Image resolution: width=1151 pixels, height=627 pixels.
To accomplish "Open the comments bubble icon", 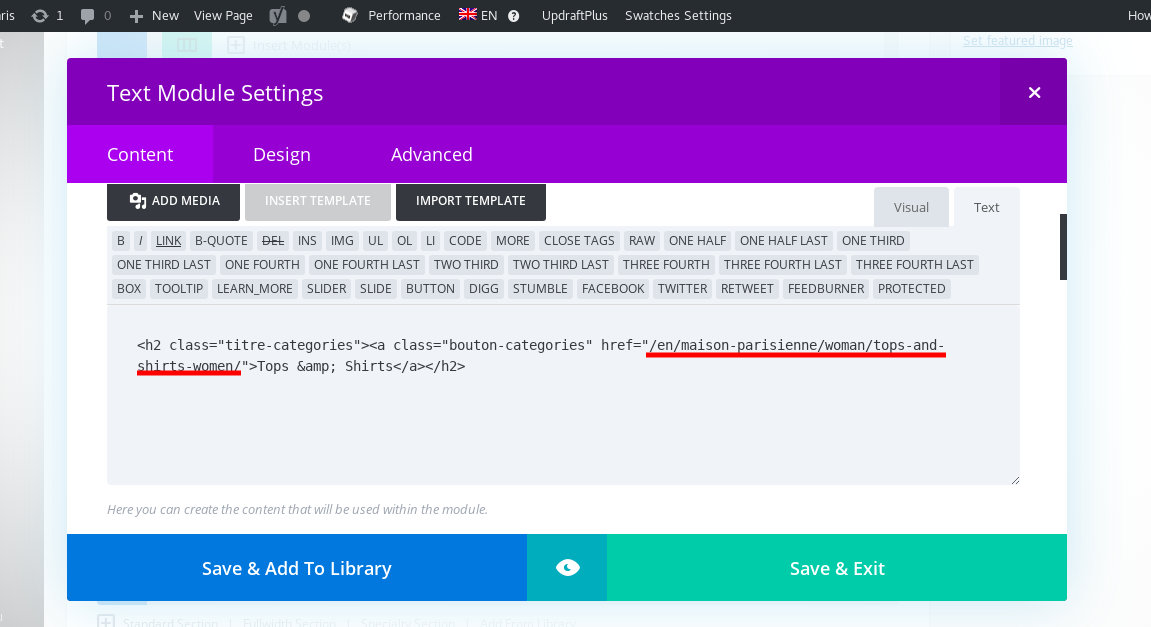I will (87, 15).
